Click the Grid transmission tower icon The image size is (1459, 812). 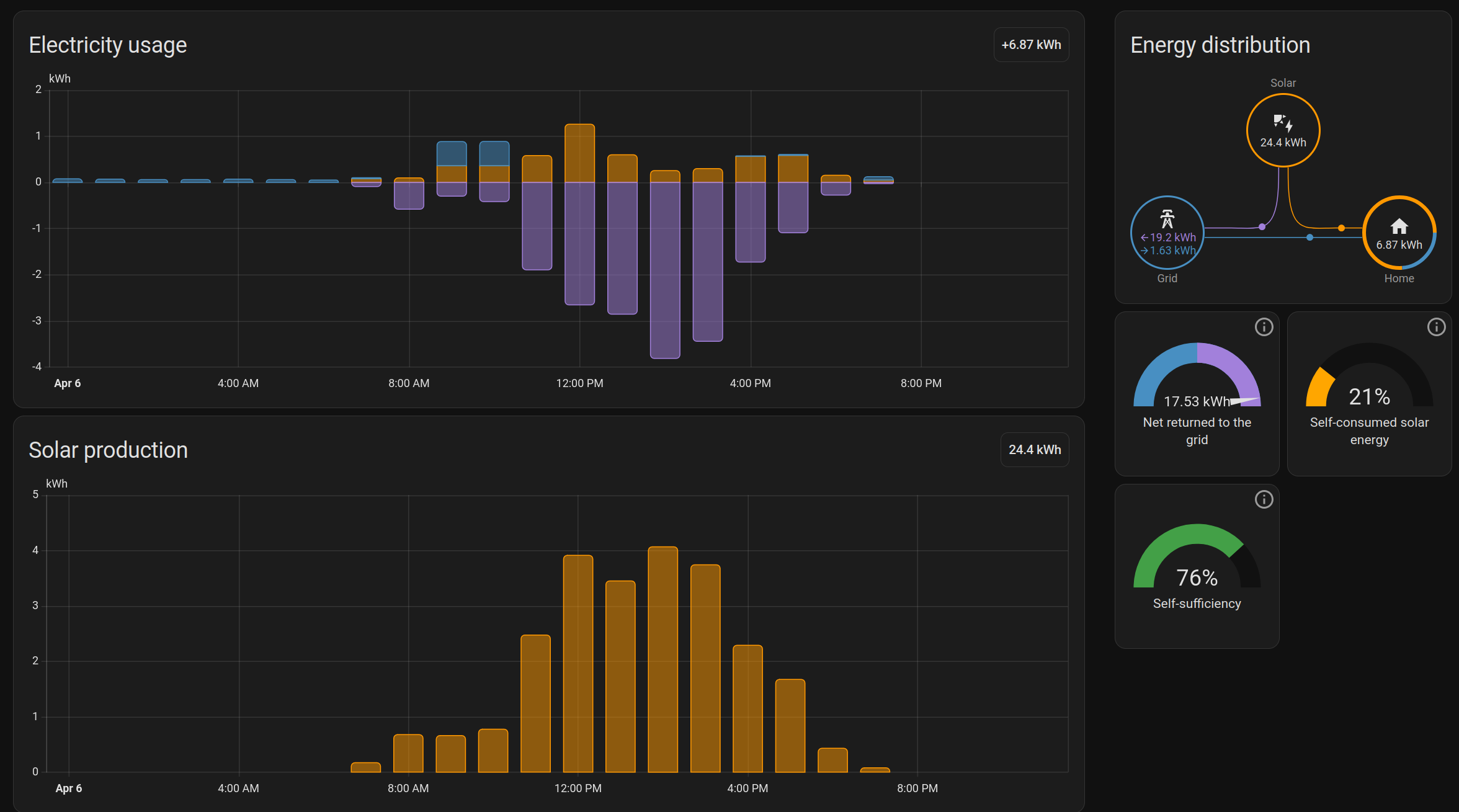click(1167, 219)
